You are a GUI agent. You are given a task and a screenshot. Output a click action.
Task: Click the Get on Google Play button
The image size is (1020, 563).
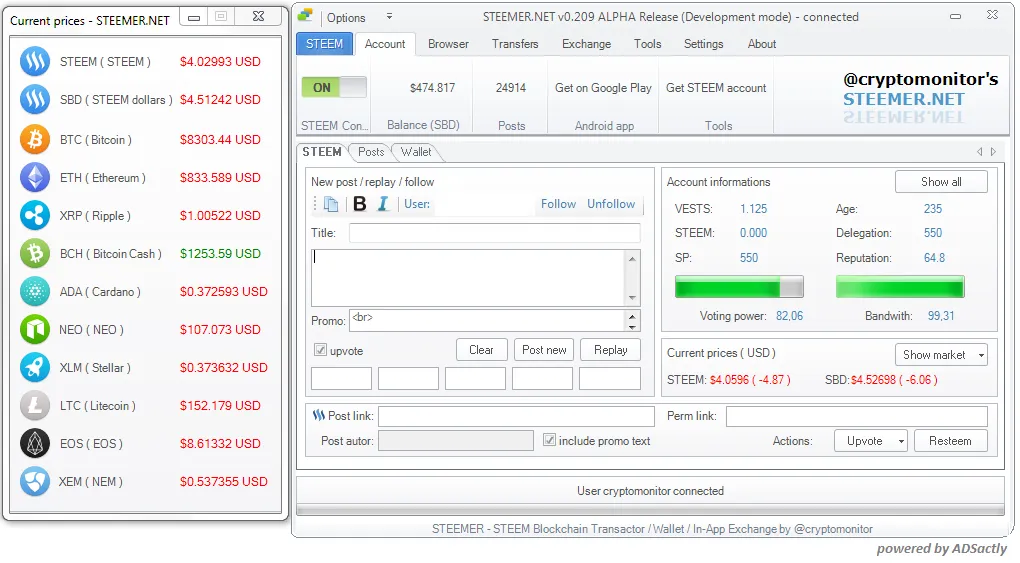[x=603, y=88]
